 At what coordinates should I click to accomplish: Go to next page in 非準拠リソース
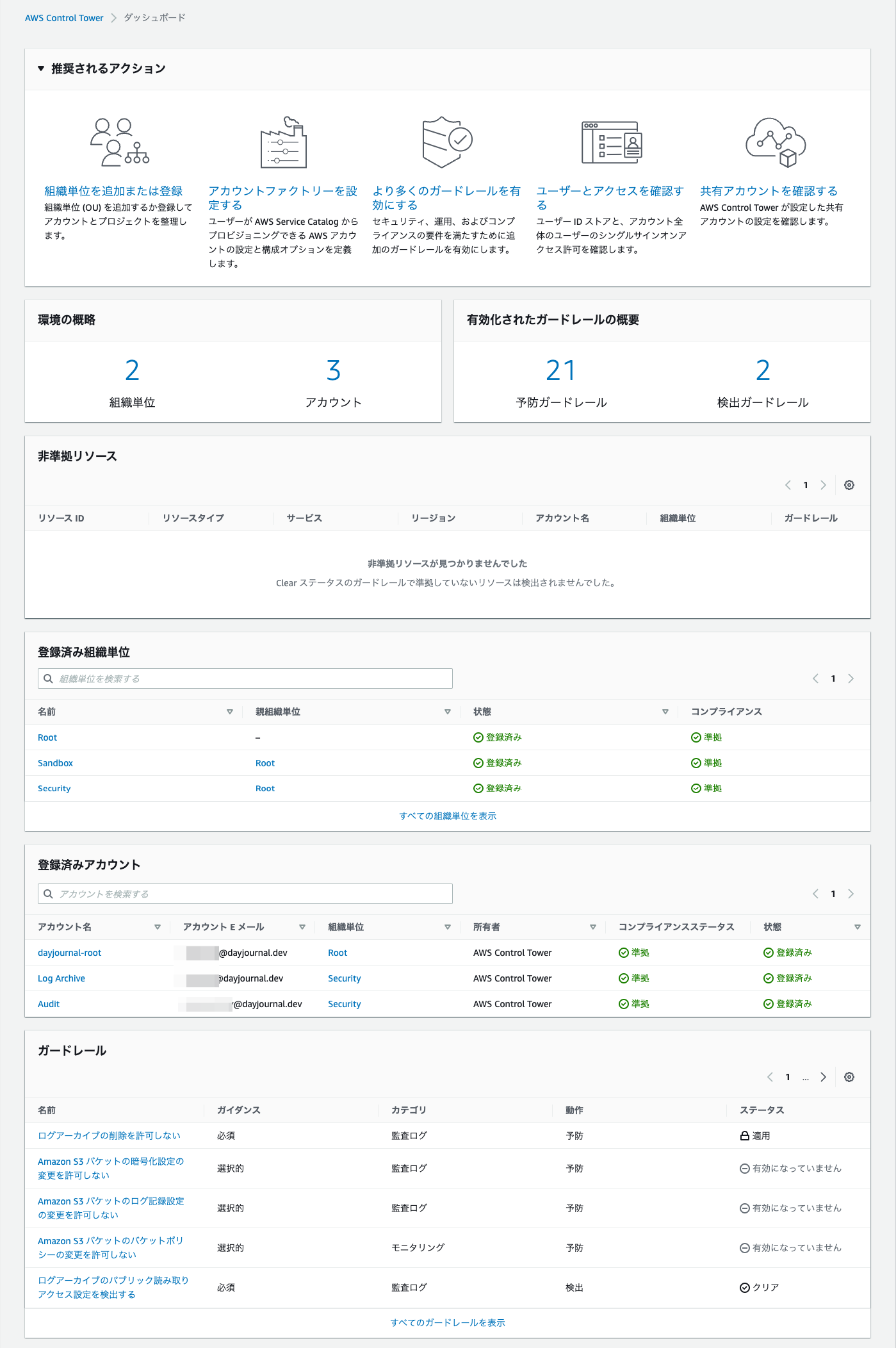coord(824,485)
